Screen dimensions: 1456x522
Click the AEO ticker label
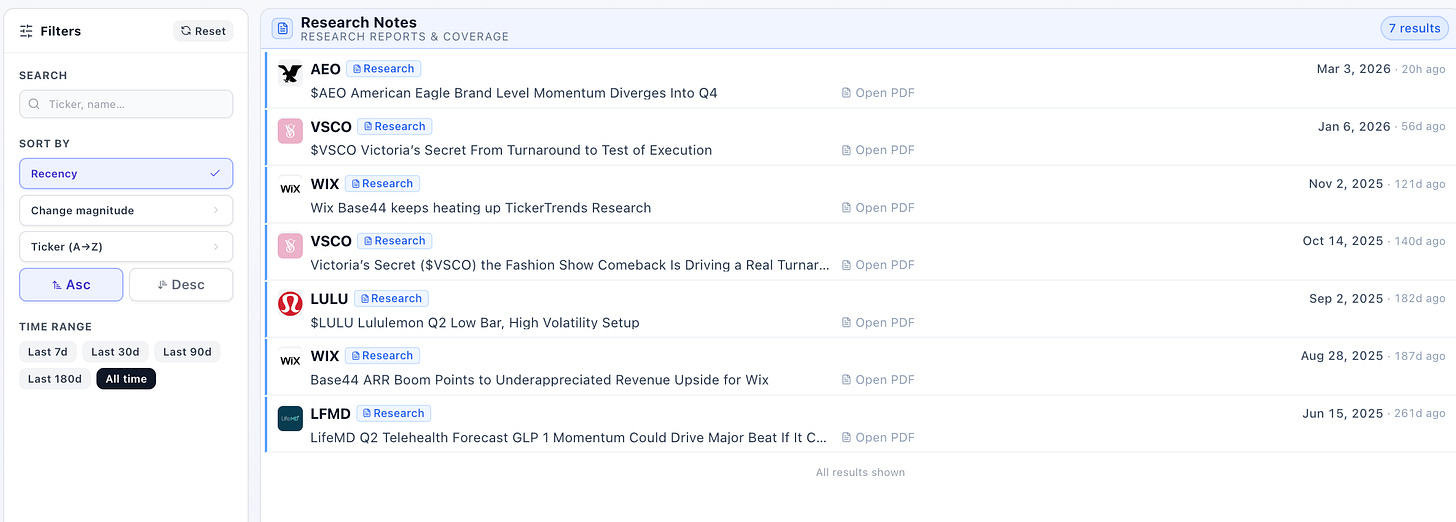pos(325,69)
